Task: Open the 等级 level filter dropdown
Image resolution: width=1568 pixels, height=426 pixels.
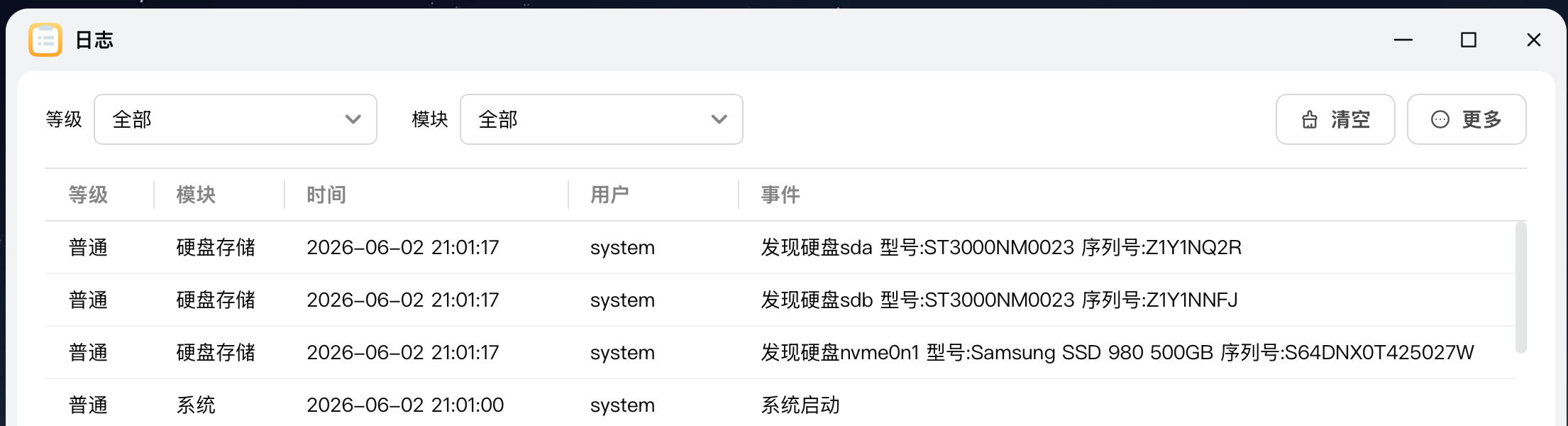Action: [x=236, y=119]
